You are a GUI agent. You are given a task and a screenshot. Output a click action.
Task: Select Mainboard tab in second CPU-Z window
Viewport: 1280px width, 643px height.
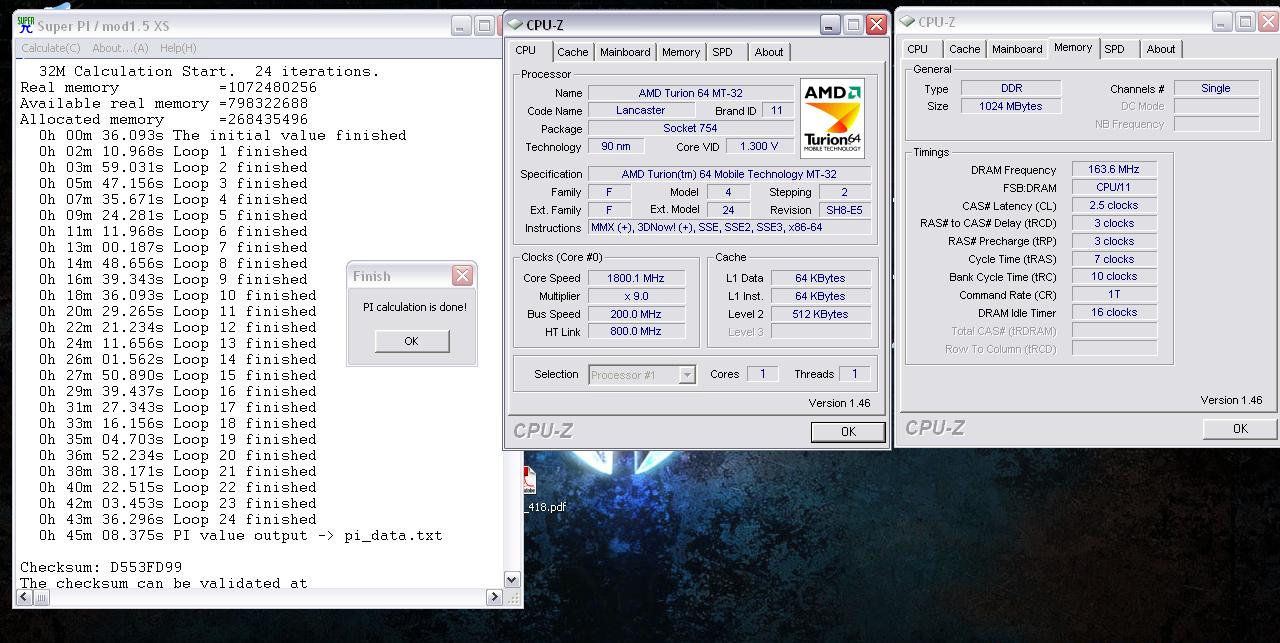[1017, 49]
